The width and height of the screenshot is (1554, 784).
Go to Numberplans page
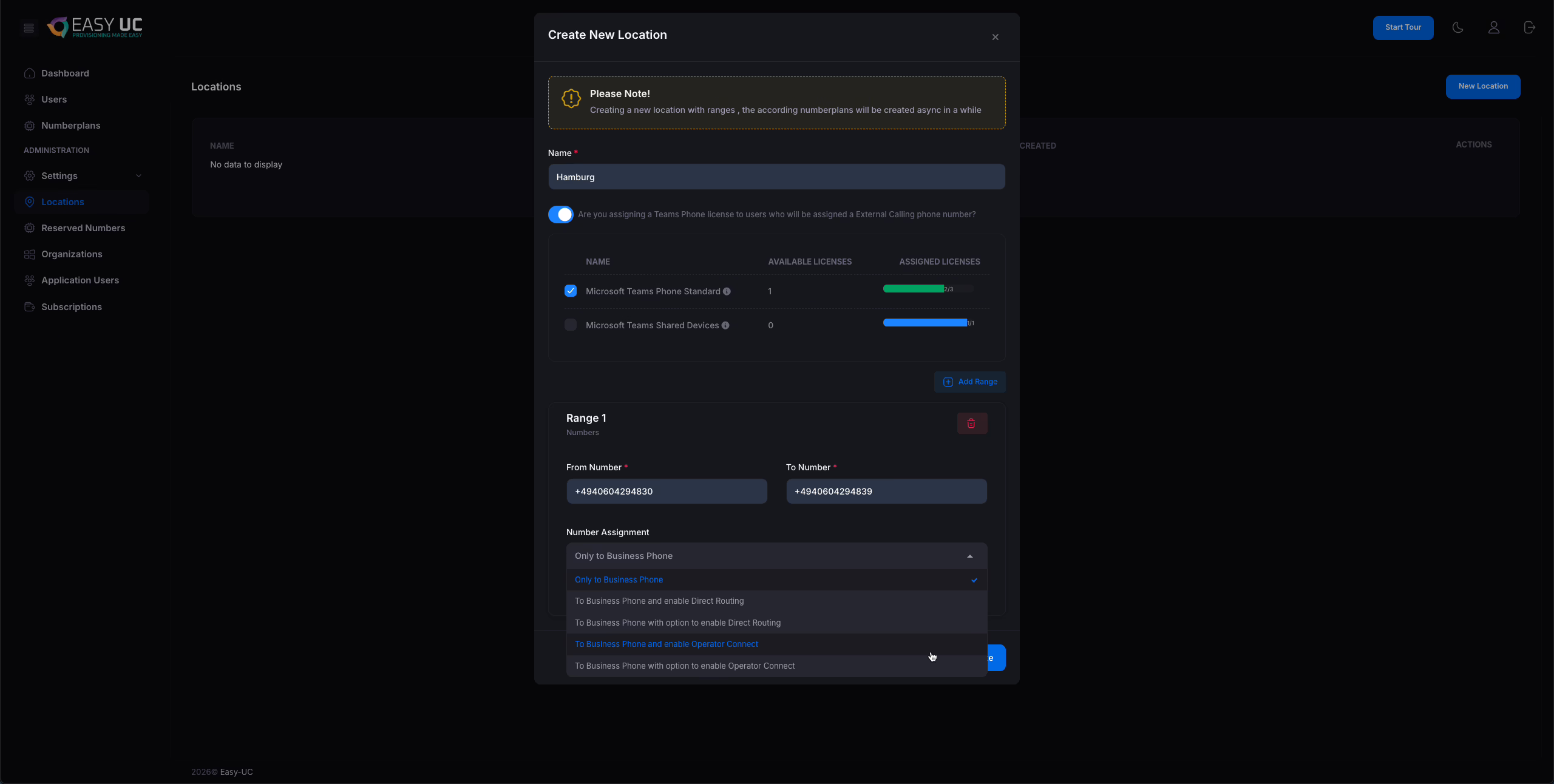click(x=70, y=126)
